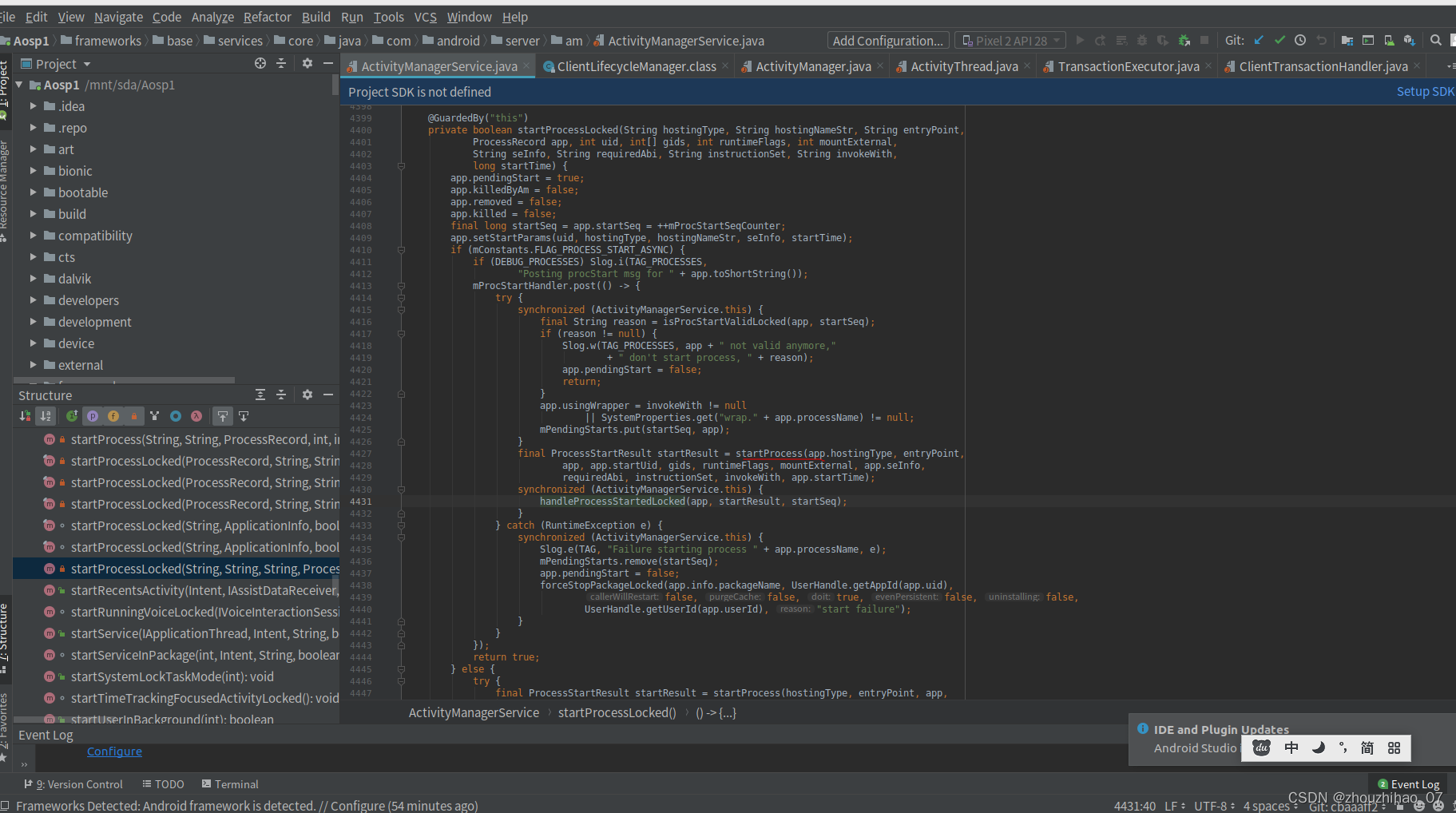The width and height of the screenshot is (1456, 813).
Task: Open line separator LF dropdown
Action: [1175, 806]
